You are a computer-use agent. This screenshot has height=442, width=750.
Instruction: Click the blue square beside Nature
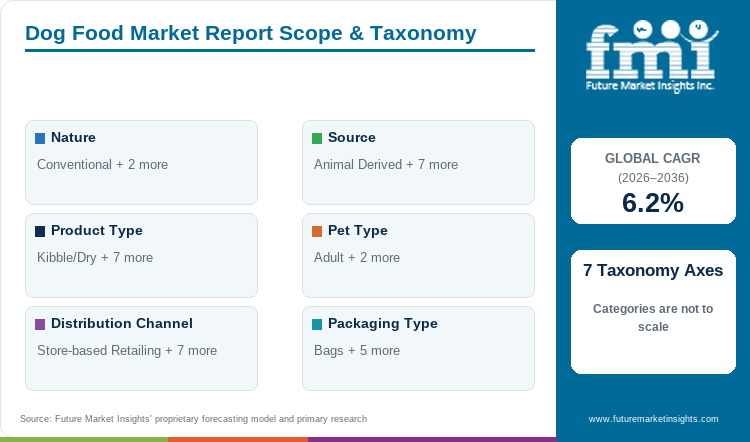coord(40,138)
